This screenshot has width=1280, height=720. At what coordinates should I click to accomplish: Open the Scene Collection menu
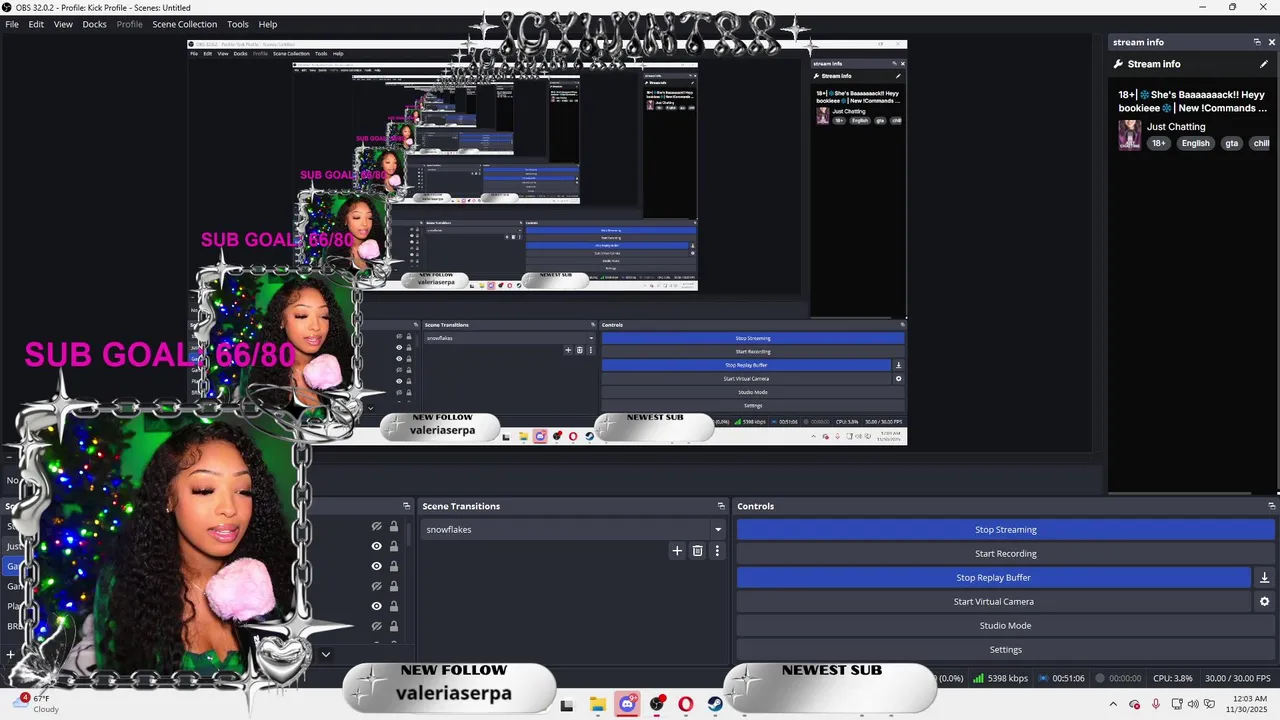(184, 24)
